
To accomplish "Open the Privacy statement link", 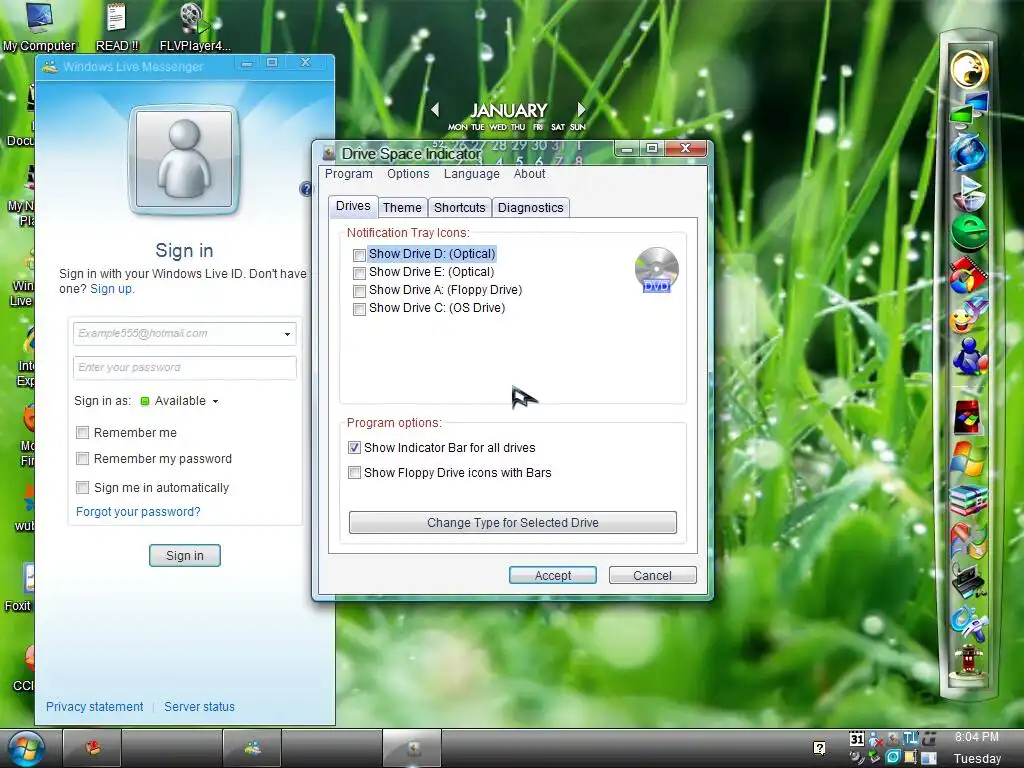I will 95,707.
